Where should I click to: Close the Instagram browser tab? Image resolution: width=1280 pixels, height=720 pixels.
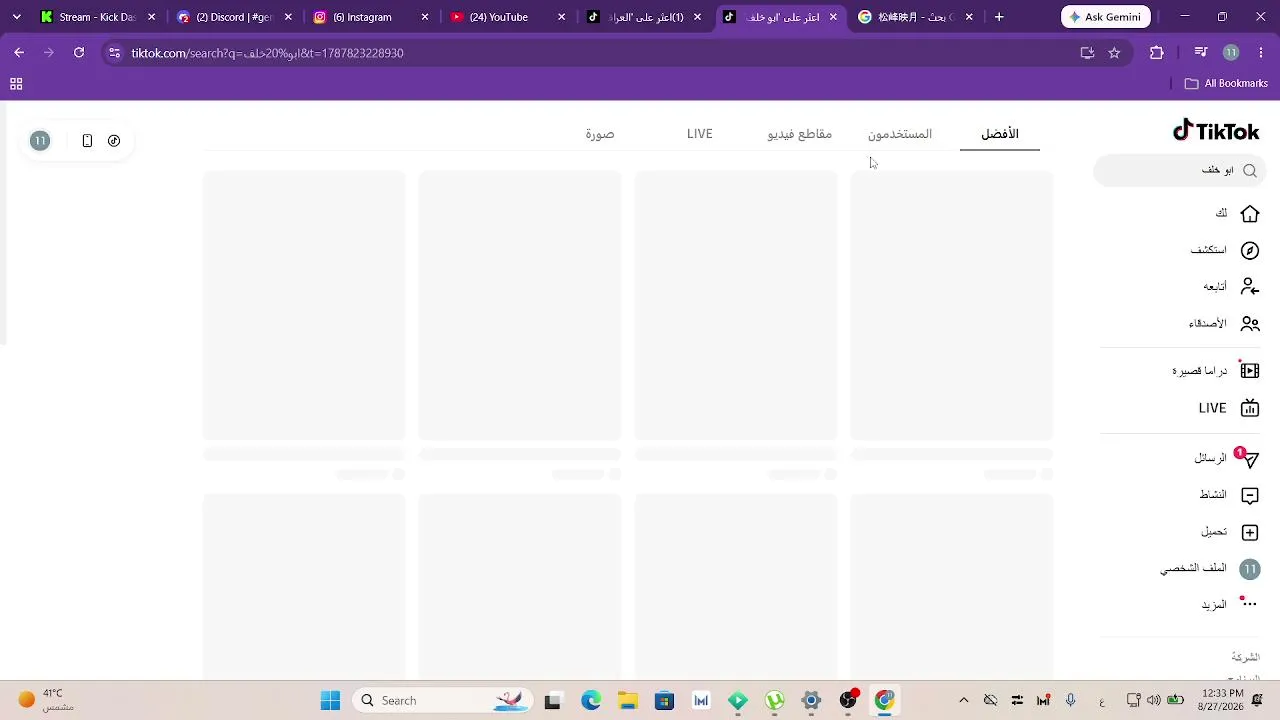(x=425, y=17)
